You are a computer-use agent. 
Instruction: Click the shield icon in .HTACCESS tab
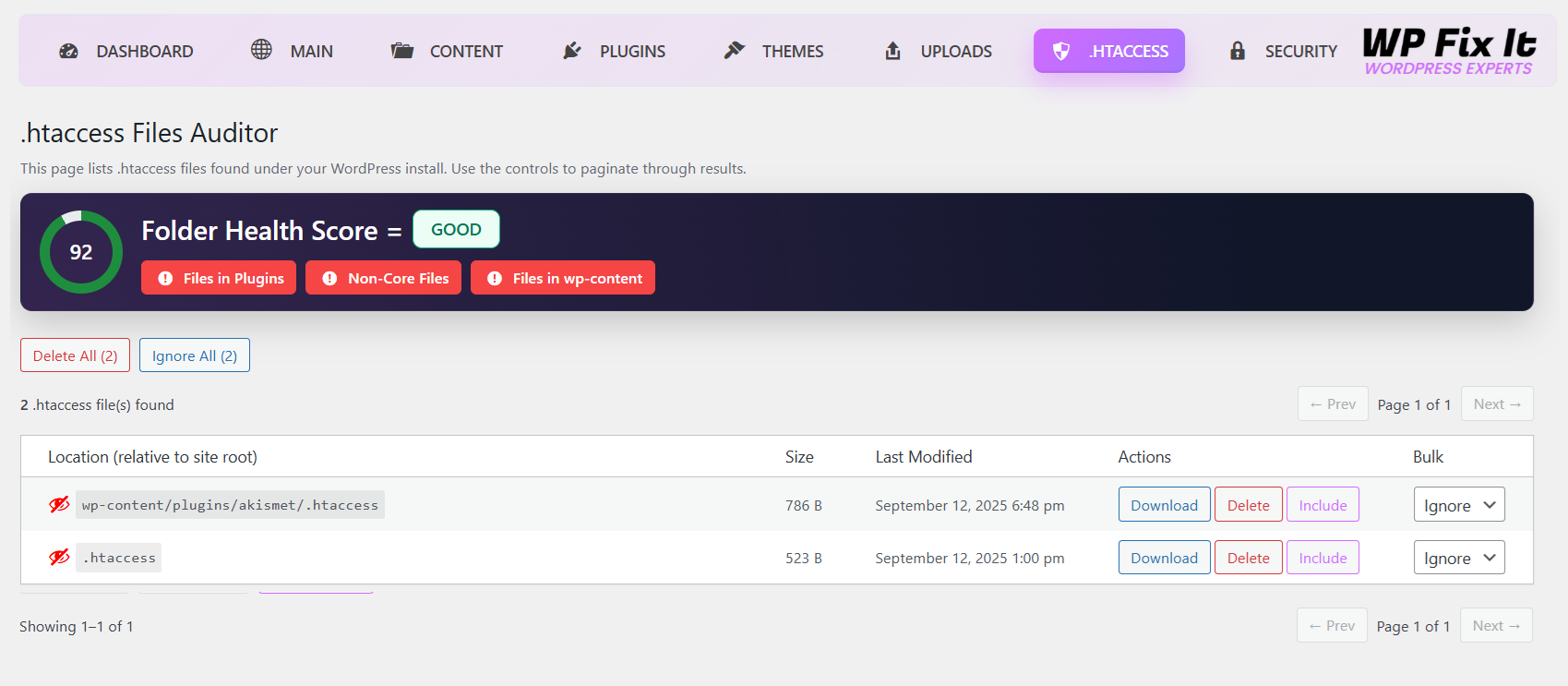pyautogui.click(x=1061, y=51)
